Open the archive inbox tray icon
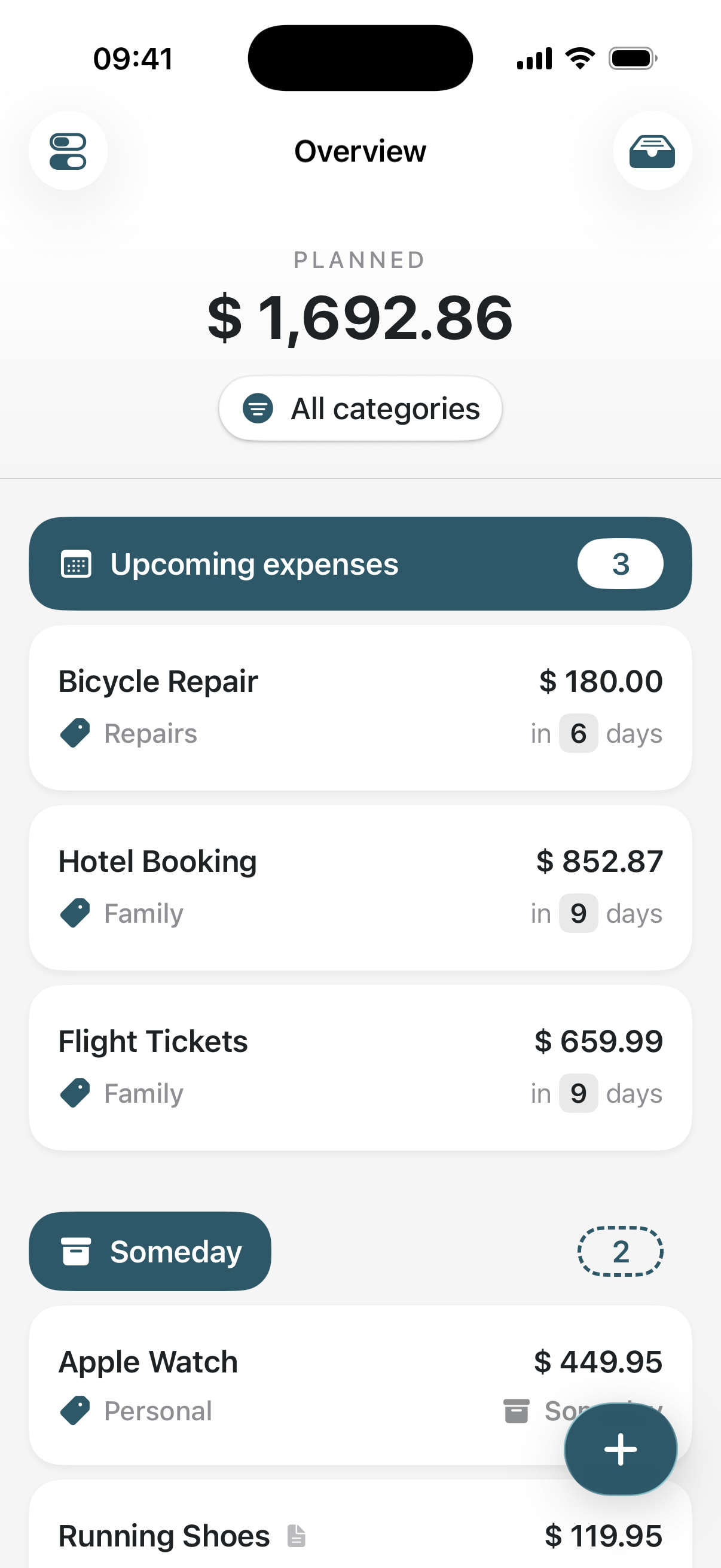The width and height of the screenshot is (721, 1568). [652, 151]
